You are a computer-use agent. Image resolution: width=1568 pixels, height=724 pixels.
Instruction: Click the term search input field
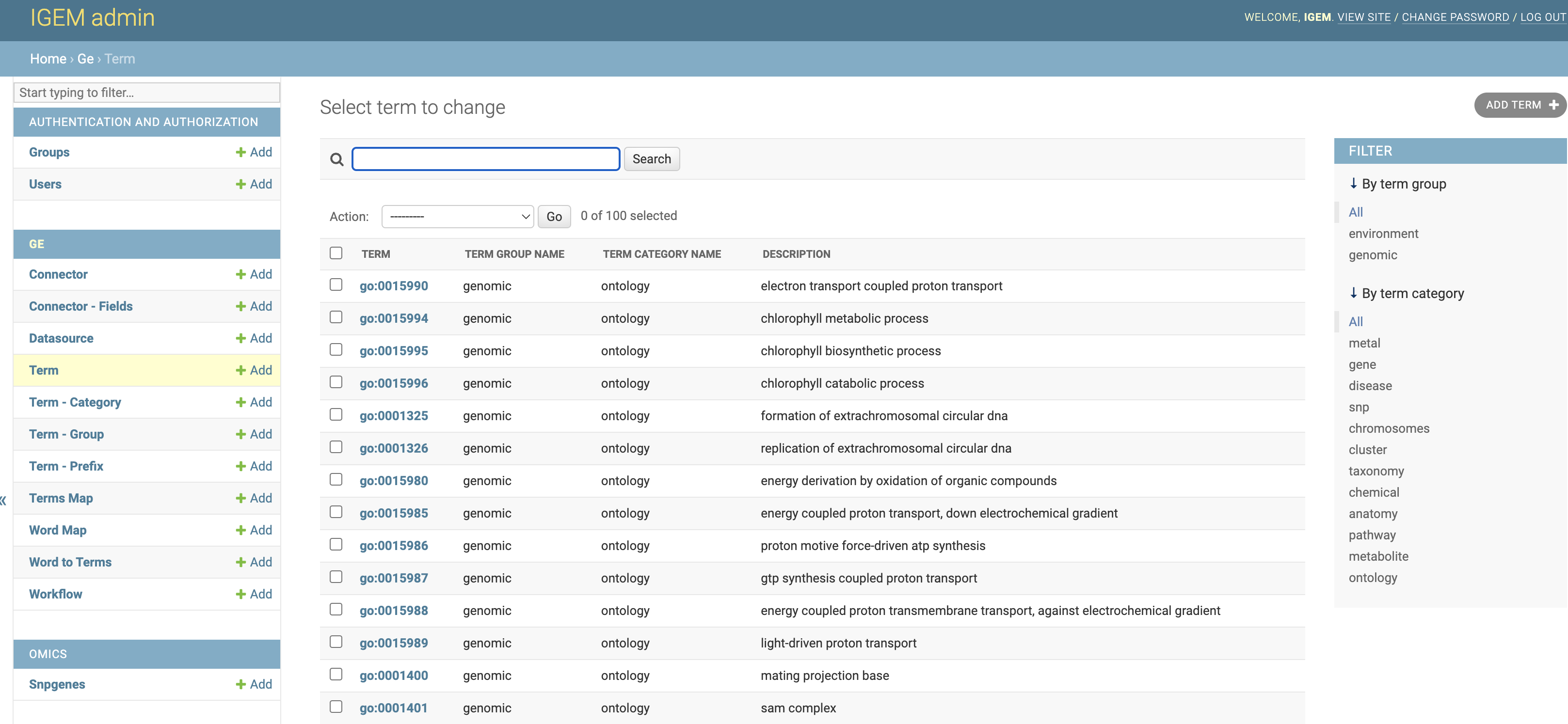click(x=486, y=159)
